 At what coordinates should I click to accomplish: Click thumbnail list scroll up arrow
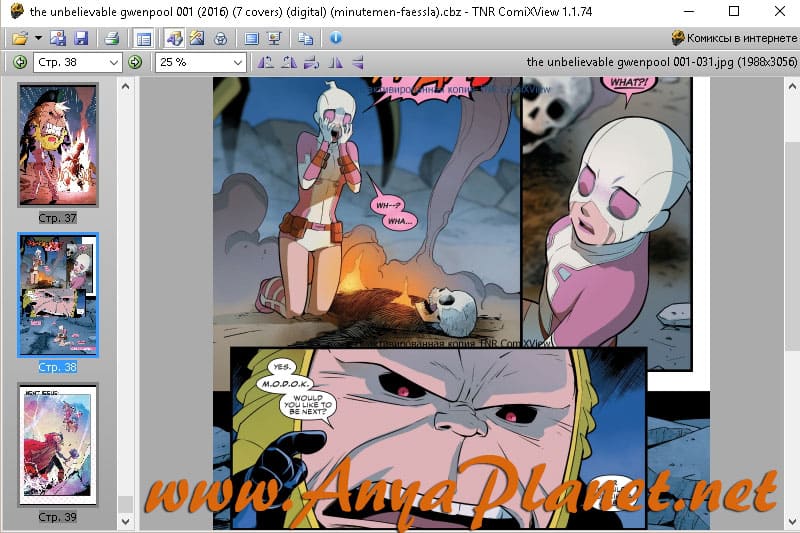click(x=126, y=86)
